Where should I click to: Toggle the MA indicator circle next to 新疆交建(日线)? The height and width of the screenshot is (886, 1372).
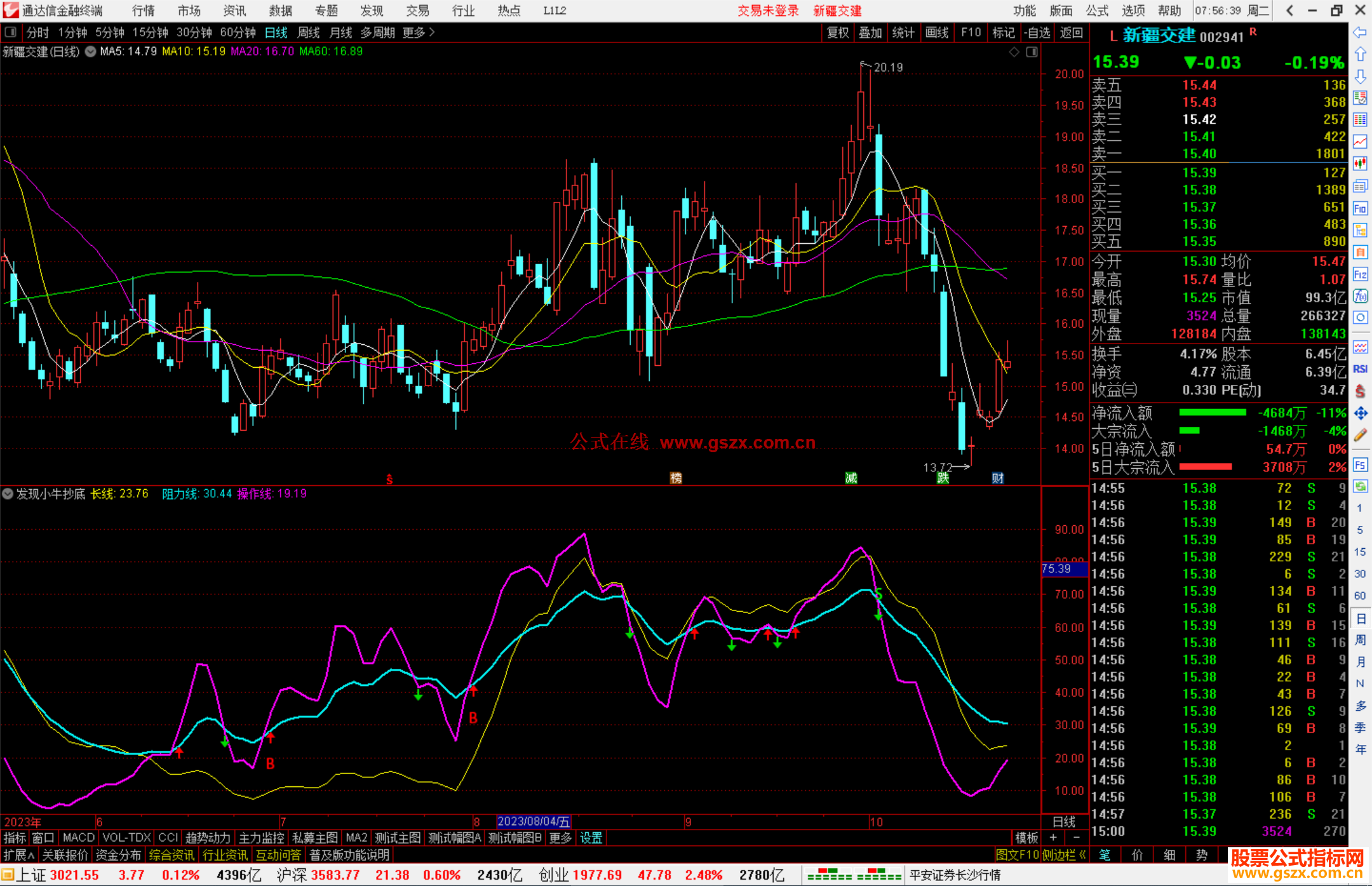pos(90,51)
